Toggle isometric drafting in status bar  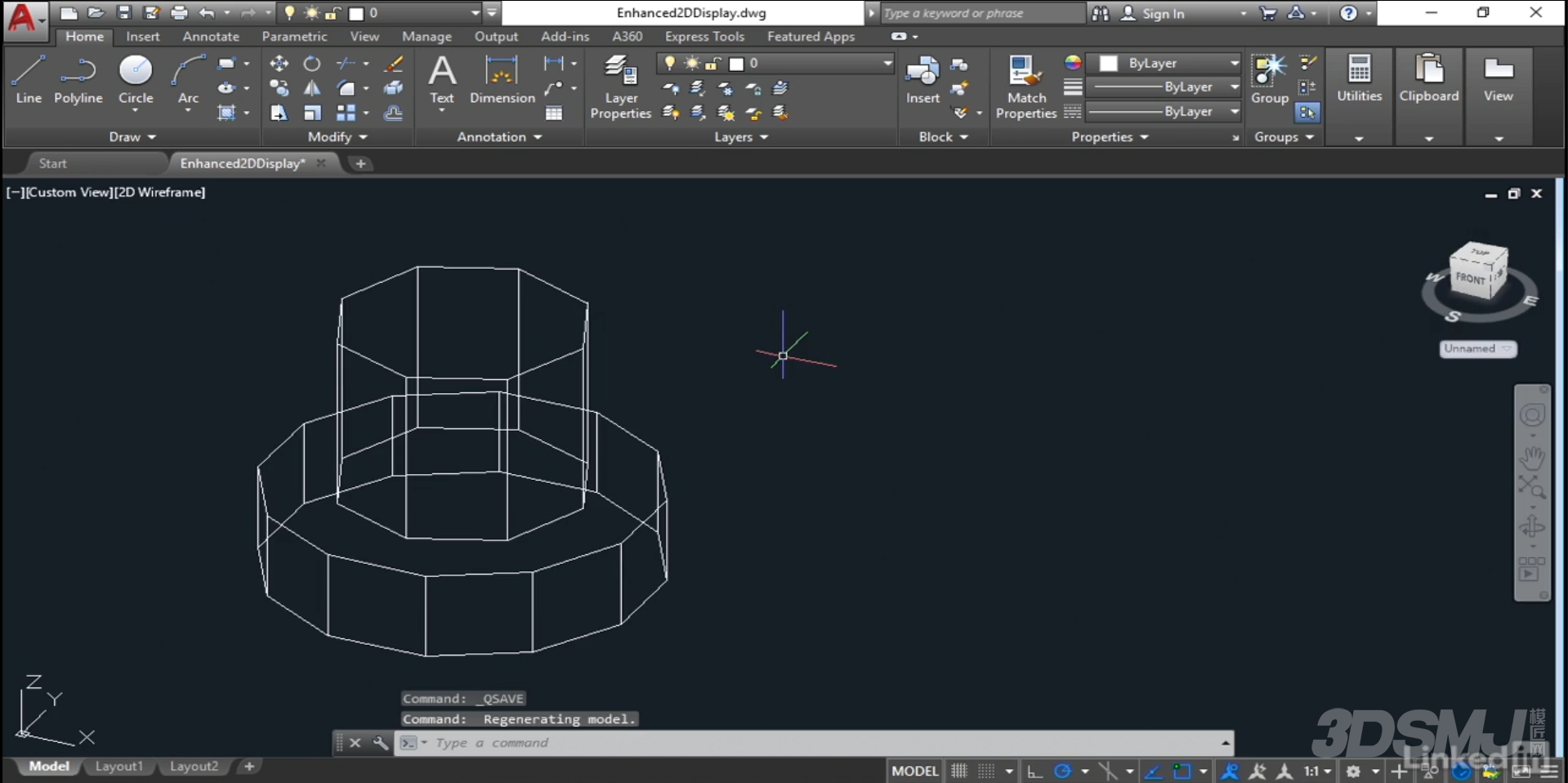click(1107, 771)
